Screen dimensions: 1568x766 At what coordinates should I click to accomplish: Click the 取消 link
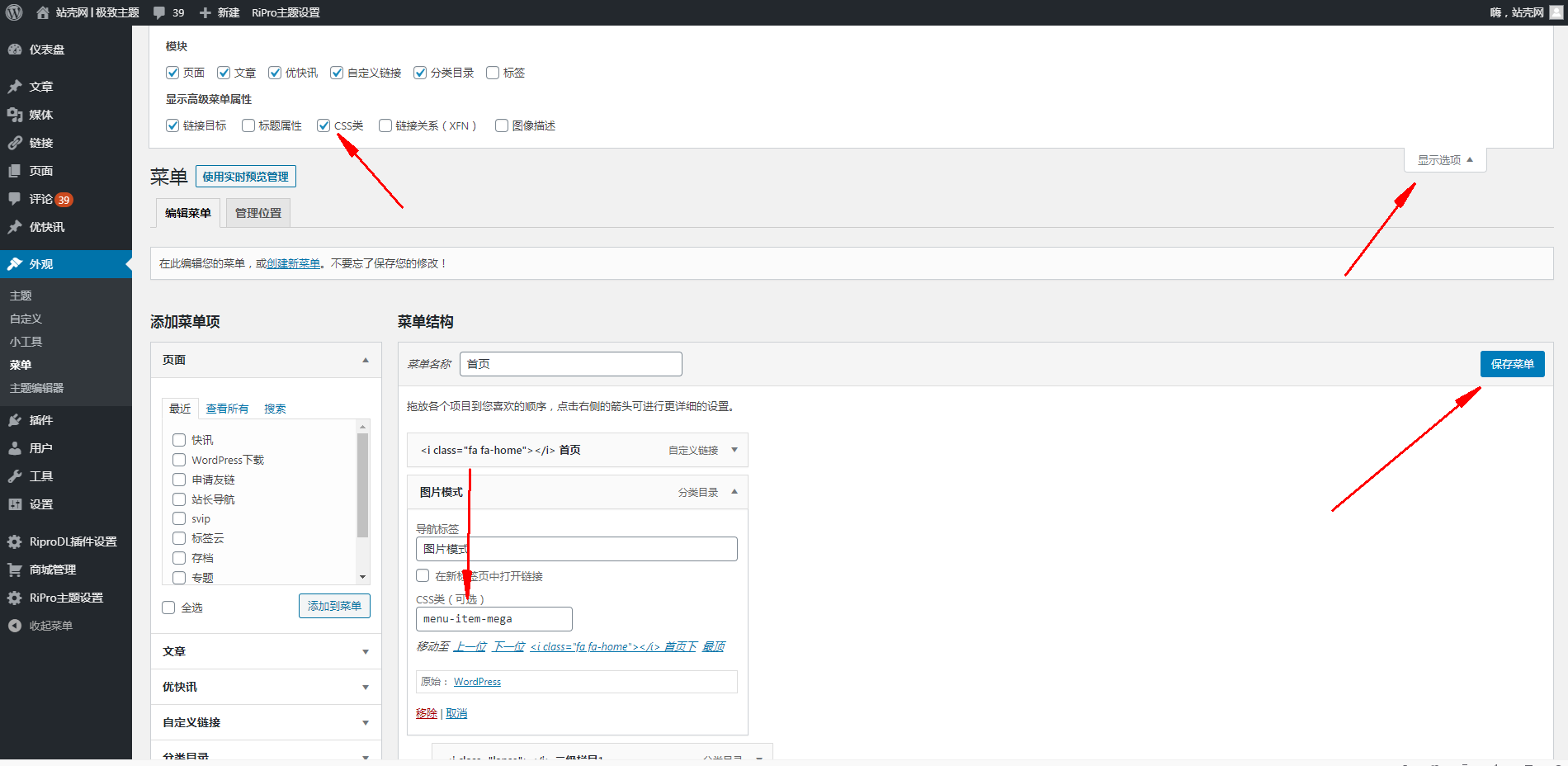(x=456, y=713)
